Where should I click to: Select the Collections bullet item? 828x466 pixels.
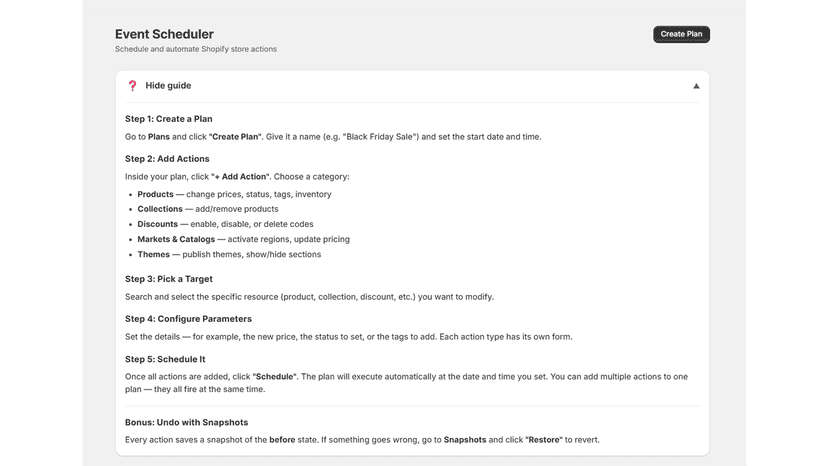[x=208, y=209]
